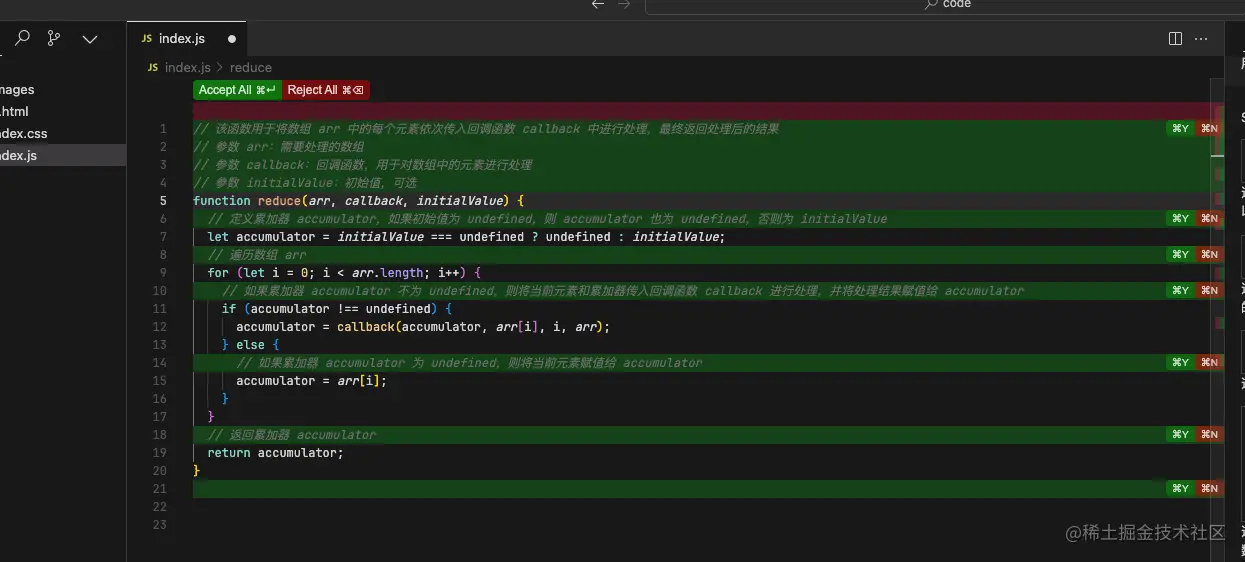Accept the line 18 return comment change
This screenshot has width=1245, height=562.
pyautogui.click(x=1180, y=434)
